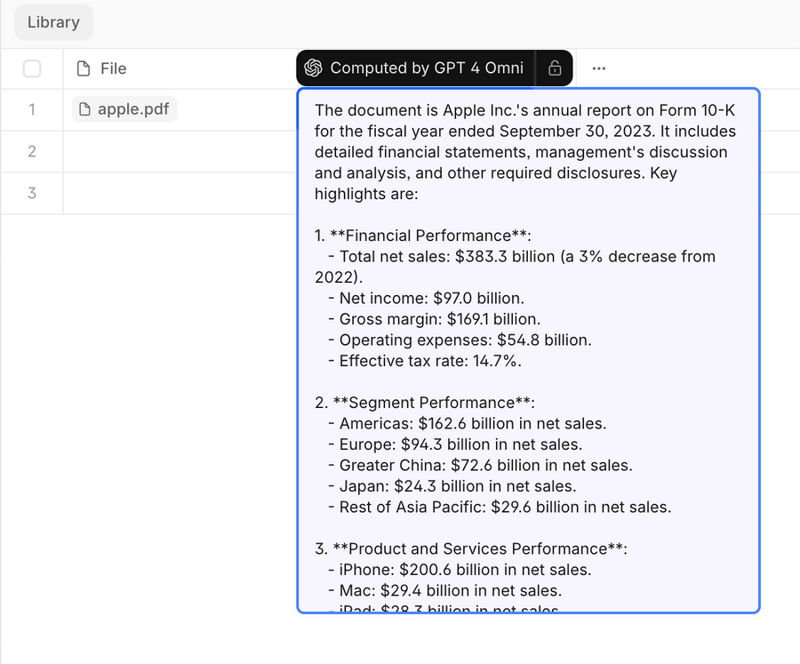Click the empty File cell in row 3
The width and height of the screenshot is (800, 664).
pos(180,192)
